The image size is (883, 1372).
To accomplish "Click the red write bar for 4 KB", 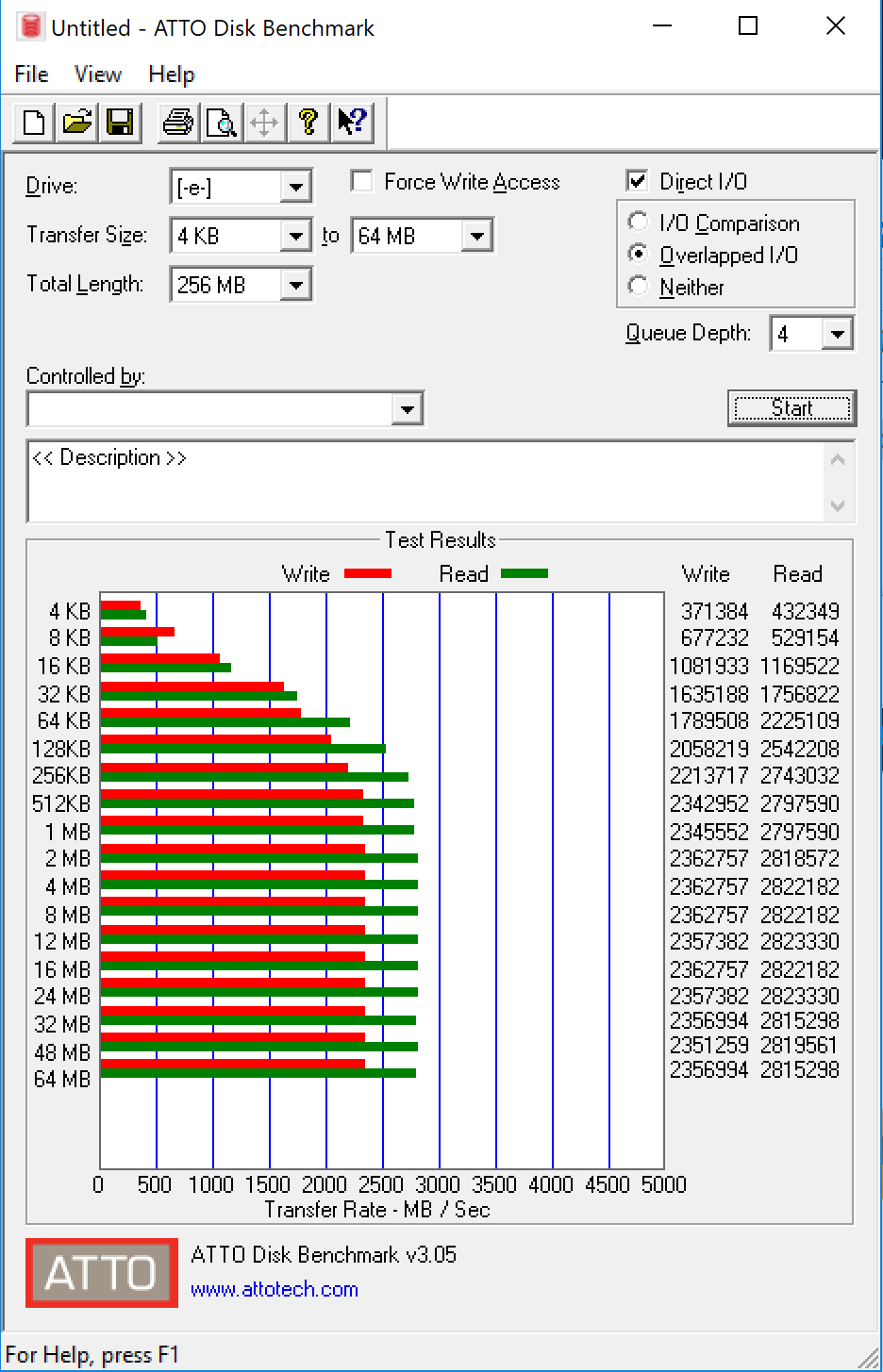I will [121, 606].
